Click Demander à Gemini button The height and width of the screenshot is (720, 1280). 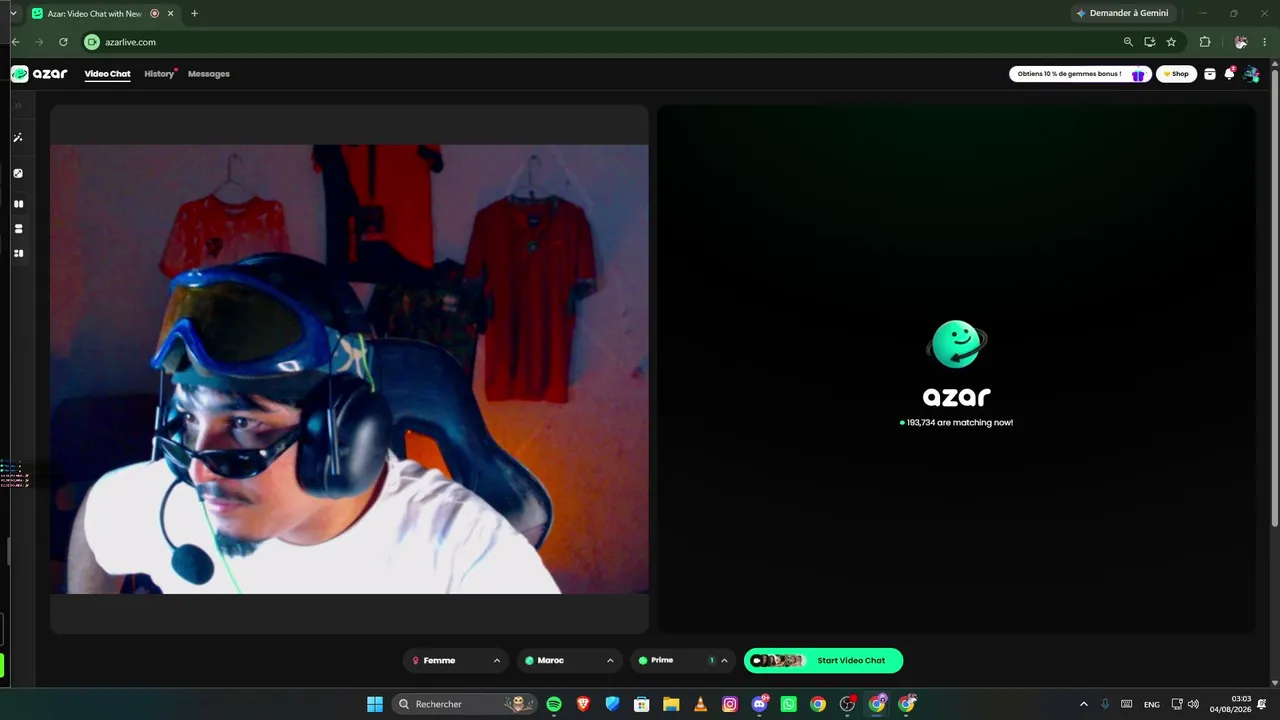point(1122,14)
